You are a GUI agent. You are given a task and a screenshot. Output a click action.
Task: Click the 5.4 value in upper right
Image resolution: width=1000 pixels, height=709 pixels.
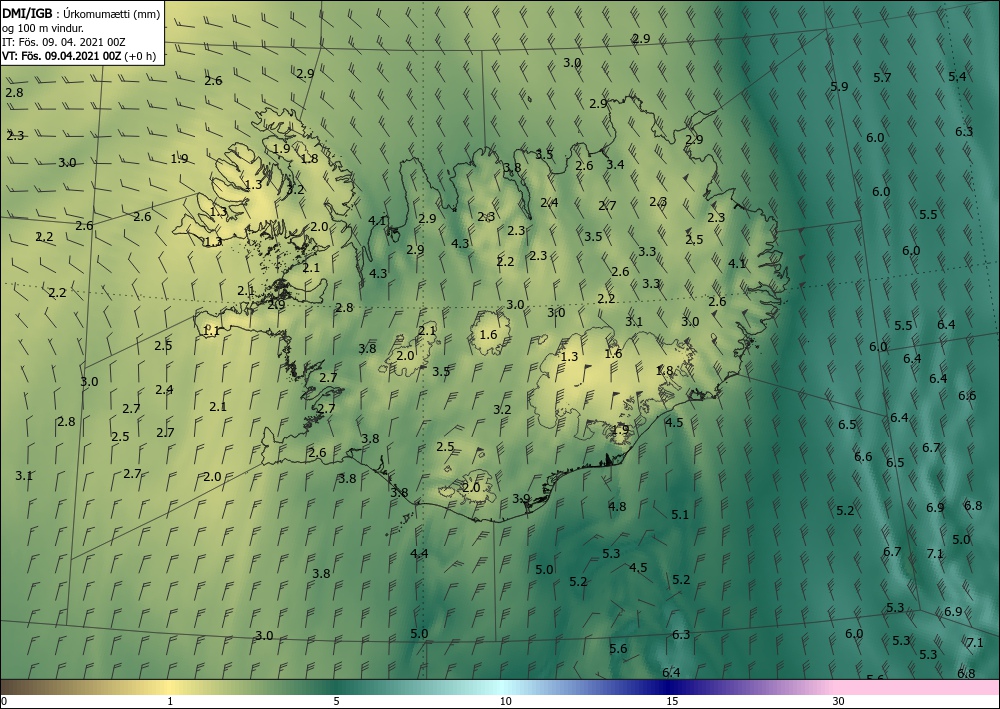(x=957, y=77)
